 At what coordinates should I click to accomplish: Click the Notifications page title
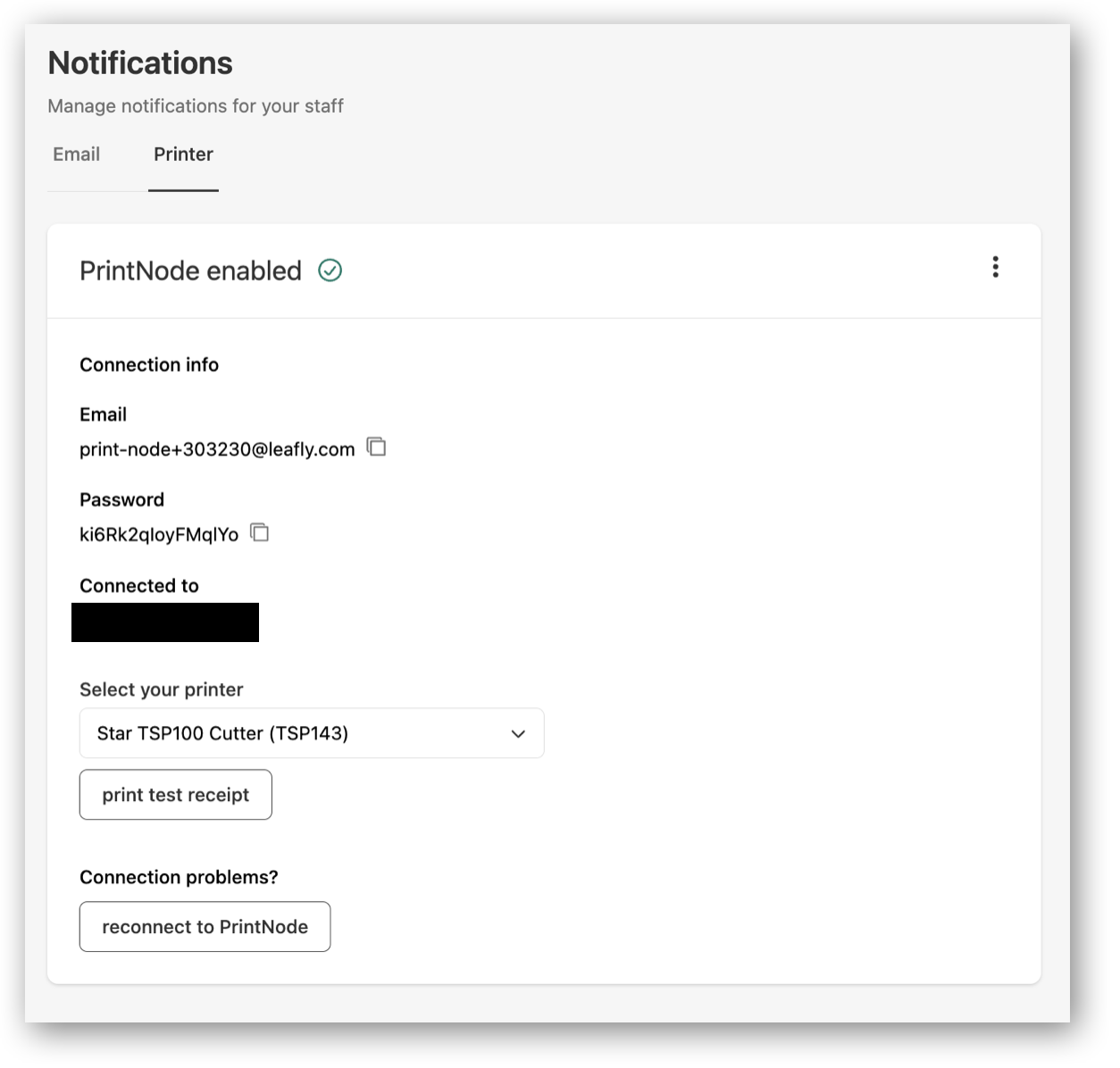140,63
